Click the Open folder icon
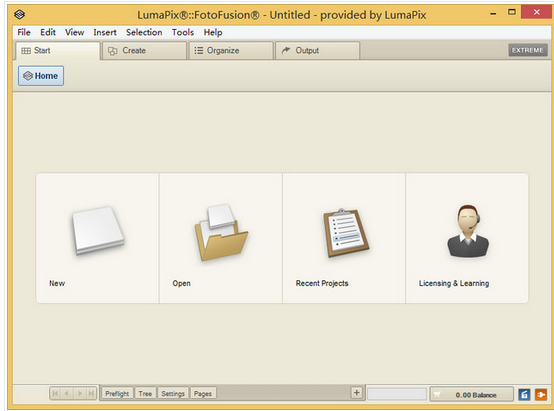This screenshot has width=554, height=411. pyautogui.click(x=221, y=232)
